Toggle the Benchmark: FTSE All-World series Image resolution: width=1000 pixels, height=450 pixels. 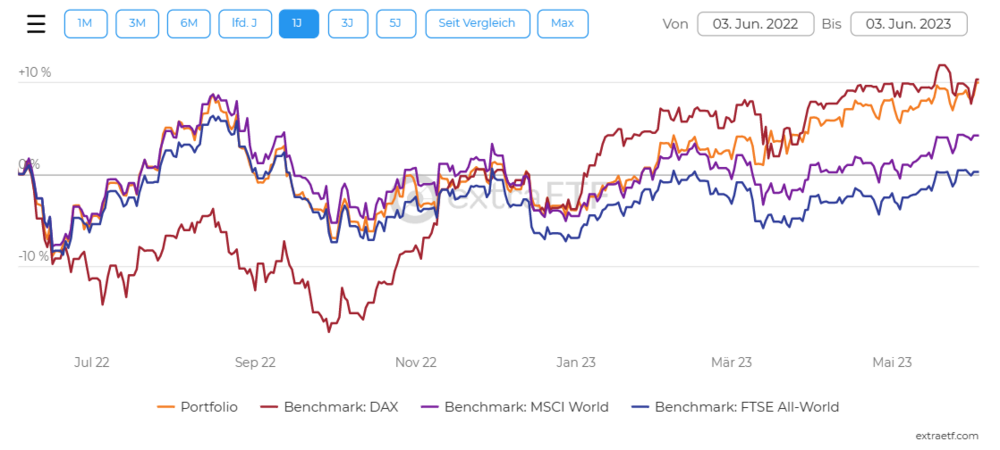pyautogui.click(x=746, y=407)
